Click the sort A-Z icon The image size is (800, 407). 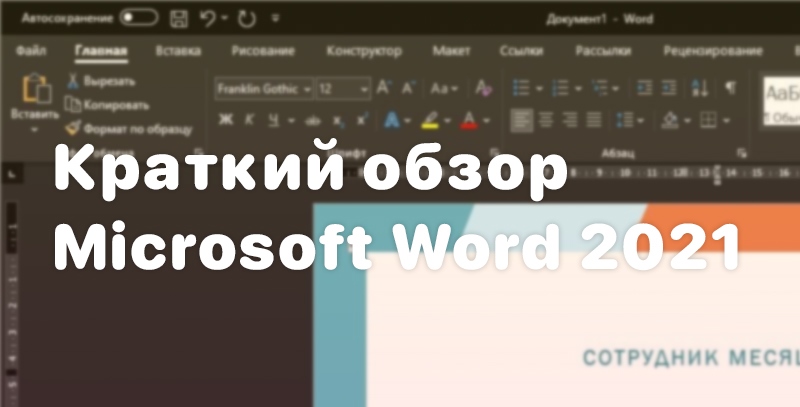[699, 88]
